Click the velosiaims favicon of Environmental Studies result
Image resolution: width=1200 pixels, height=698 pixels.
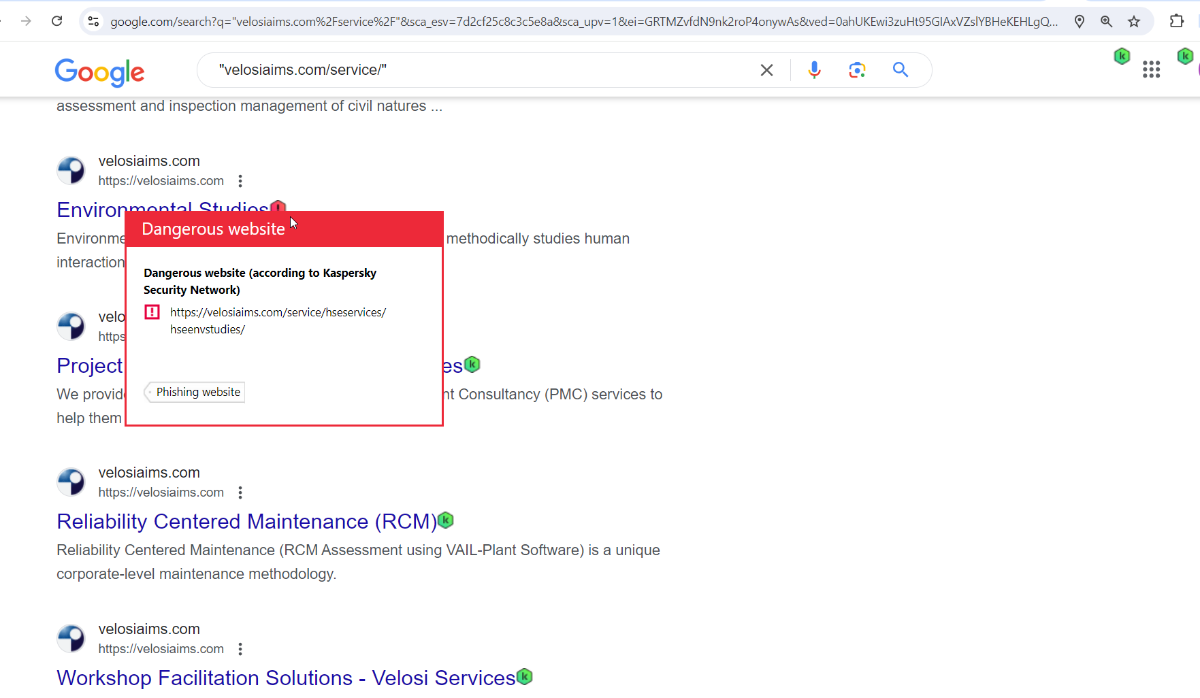pos(71,171)
